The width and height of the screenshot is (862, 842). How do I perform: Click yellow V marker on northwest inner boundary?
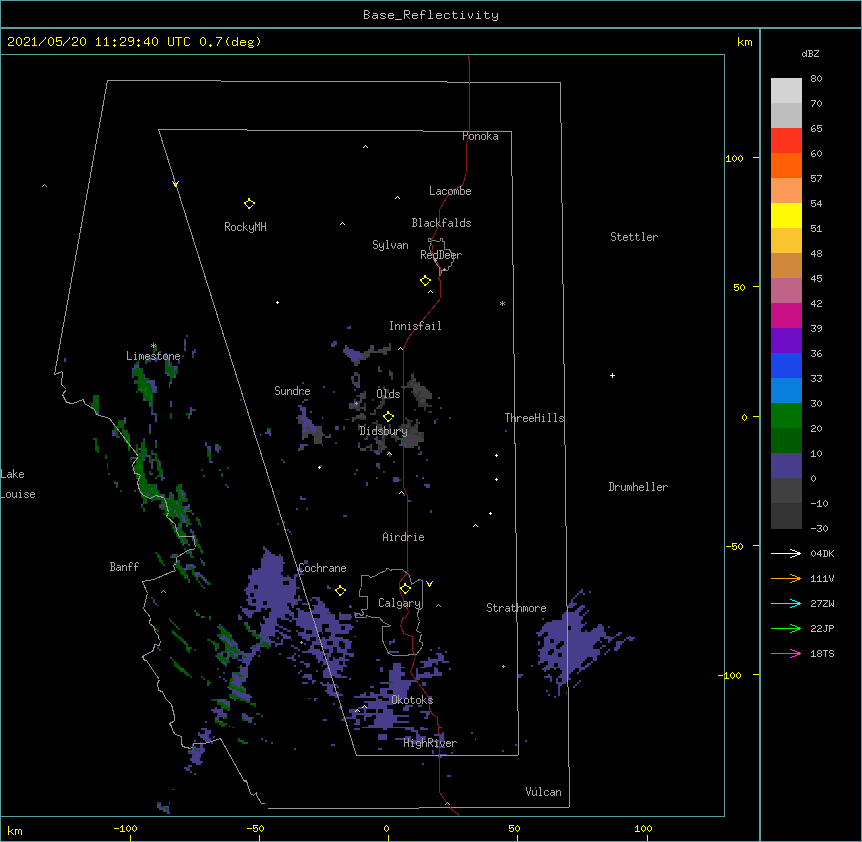point(175,184)
